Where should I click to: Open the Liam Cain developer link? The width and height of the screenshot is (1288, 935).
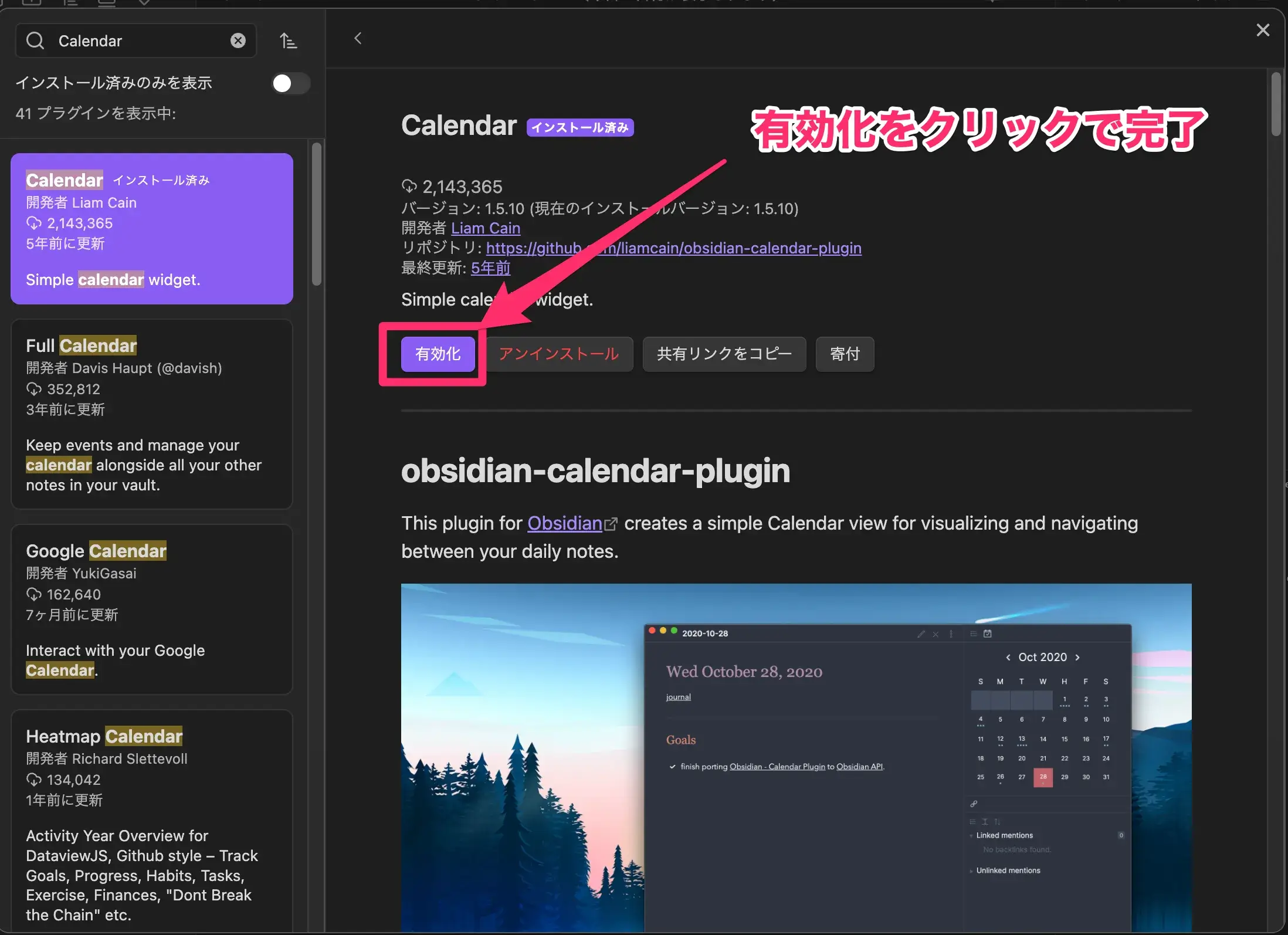point(486,228)
